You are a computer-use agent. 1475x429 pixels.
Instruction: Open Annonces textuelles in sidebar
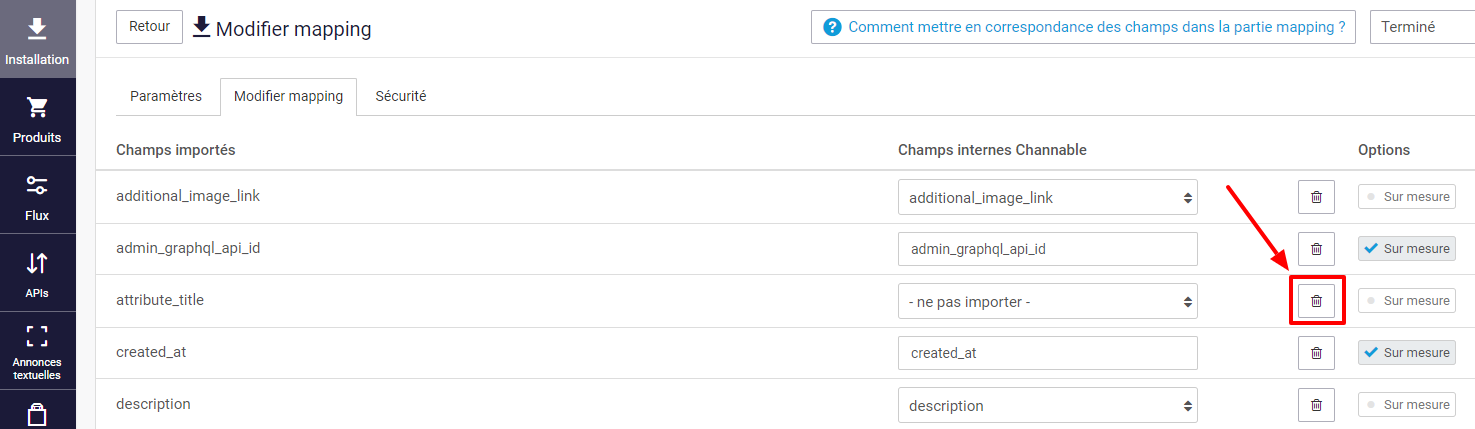pyautogui.click(x=37, y=351)
